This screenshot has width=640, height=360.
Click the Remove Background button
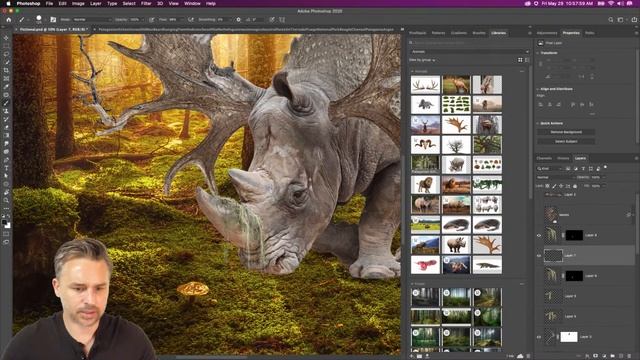(566, 132)
